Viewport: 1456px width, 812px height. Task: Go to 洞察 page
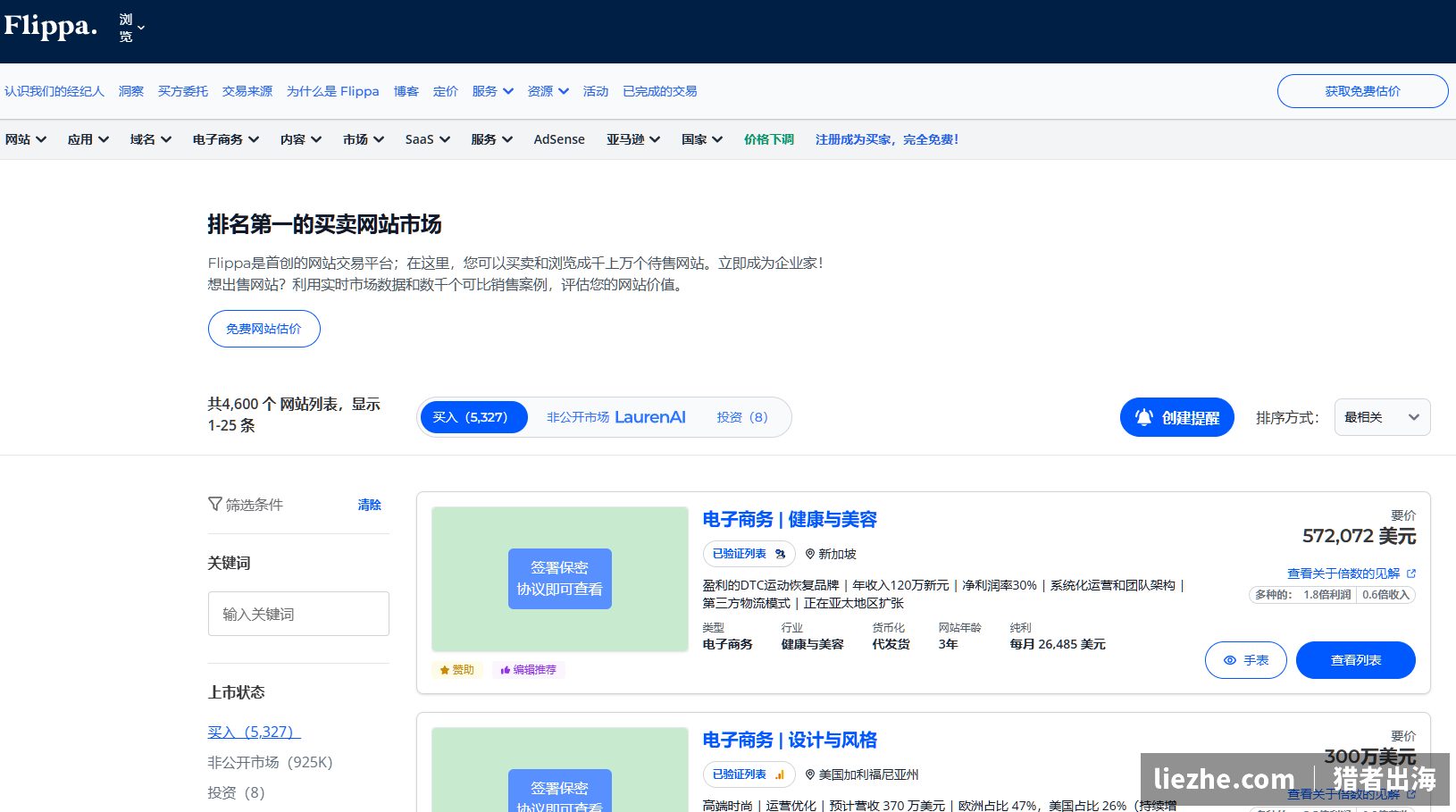click(x=131, y=91)
